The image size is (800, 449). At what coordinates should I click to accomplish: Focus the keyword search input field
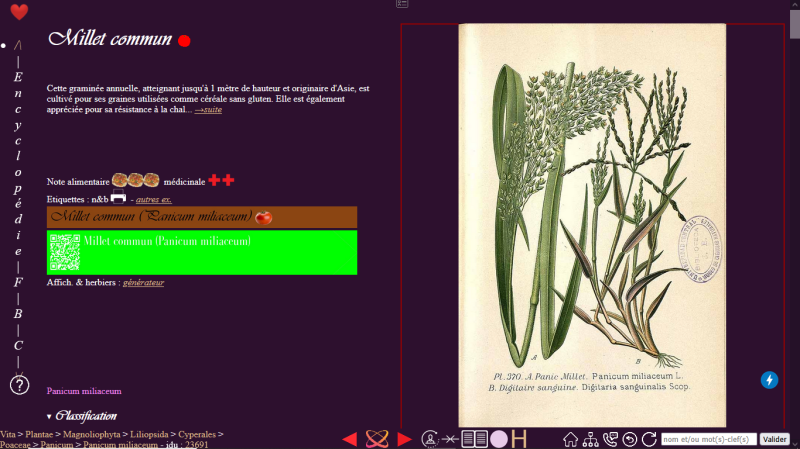709,439
